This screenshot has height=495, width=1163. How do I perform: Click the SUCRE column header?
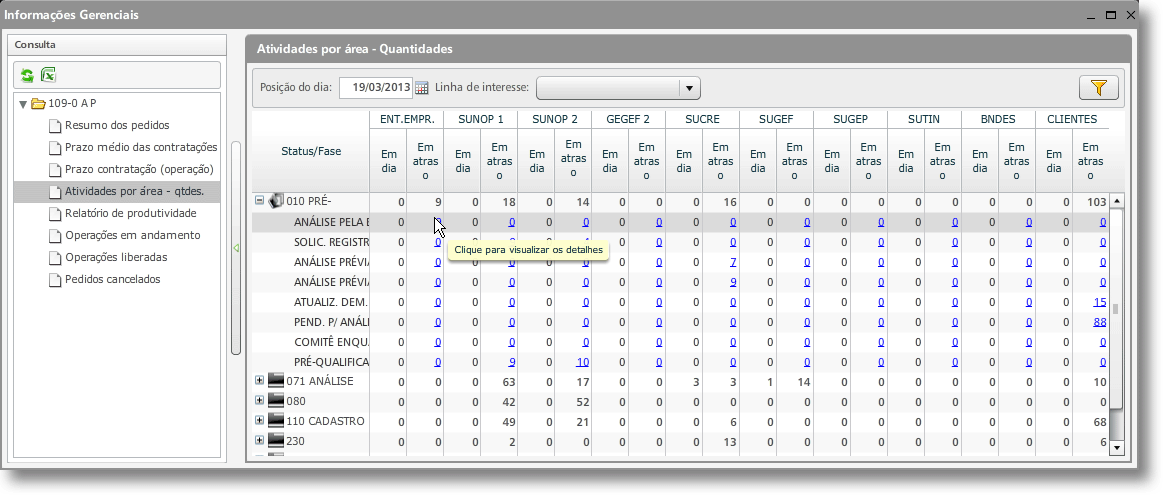pos(702,119)
